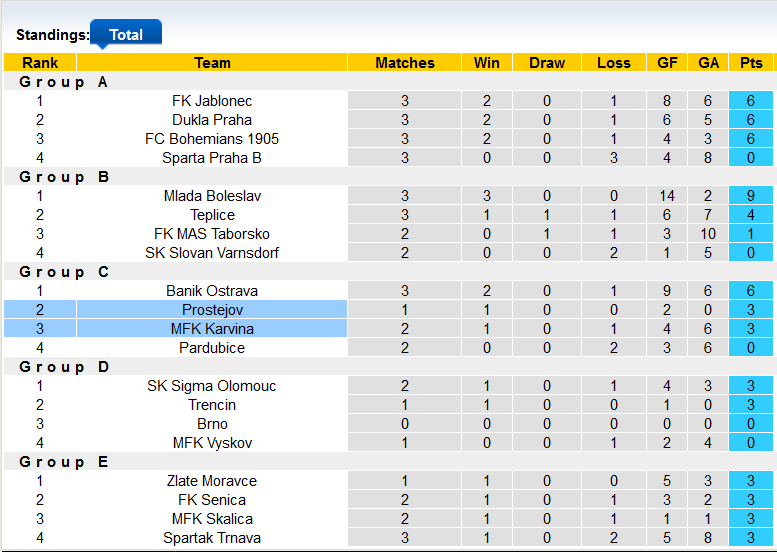Open Banik Ostrava team page
The image size is (777, 552).
point(212,291)
